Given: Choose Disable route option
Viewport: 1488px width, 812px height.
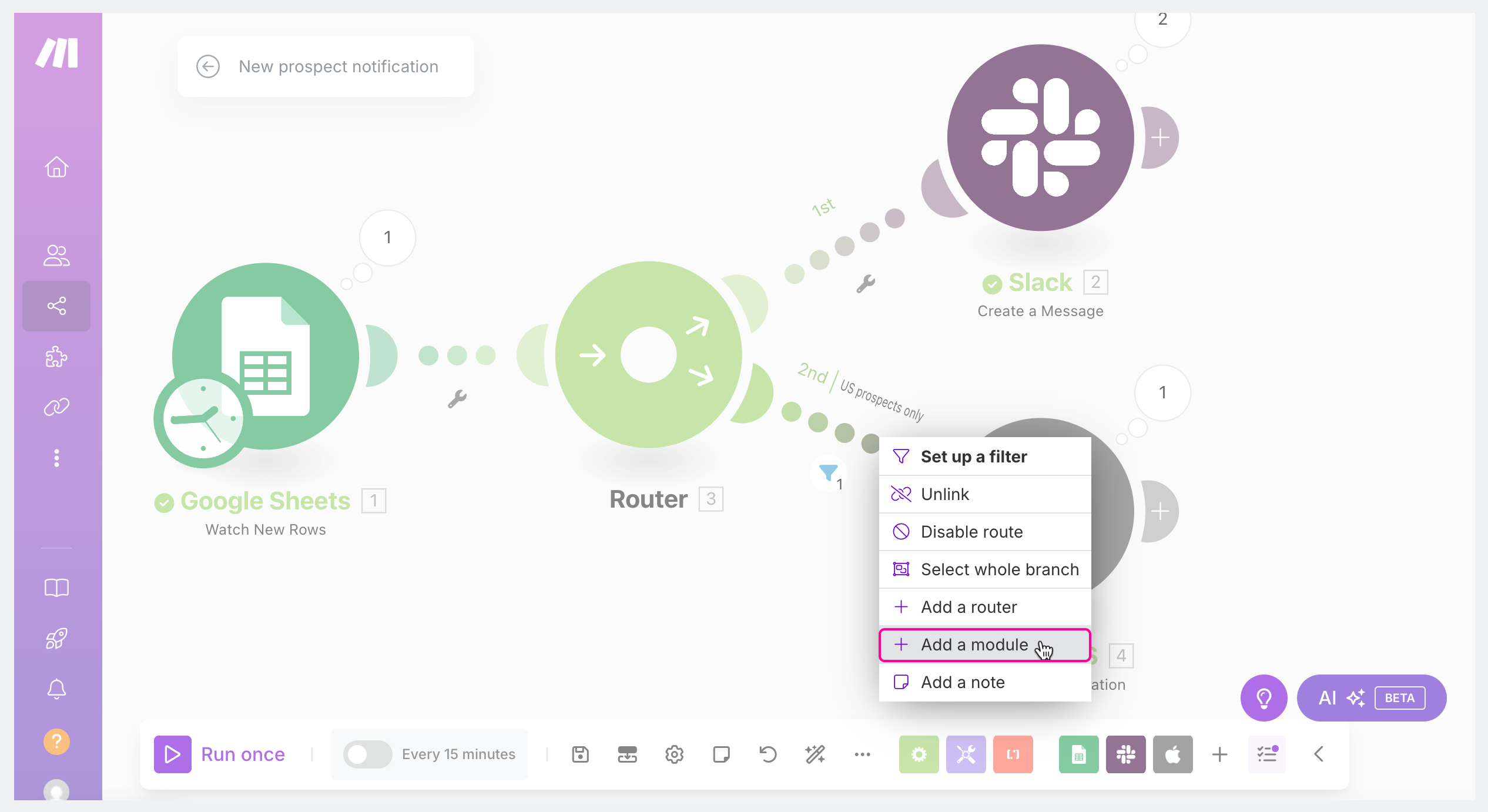Looking at the screenshot, I should coord(985,532).
